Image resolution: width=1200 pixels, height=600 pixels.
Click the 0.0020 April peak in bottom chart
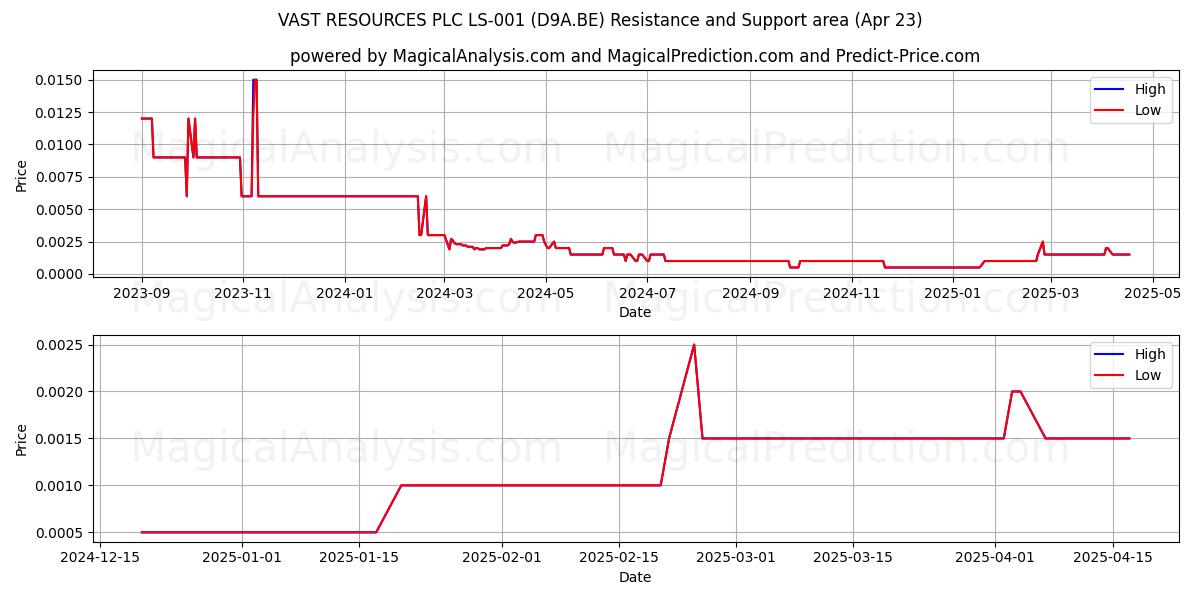pos(1016,391)
